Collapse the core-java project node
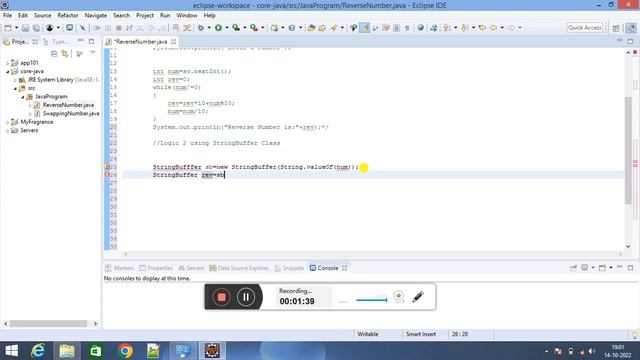The width and height of the screenshot is (640, 360). pos(7,71)
